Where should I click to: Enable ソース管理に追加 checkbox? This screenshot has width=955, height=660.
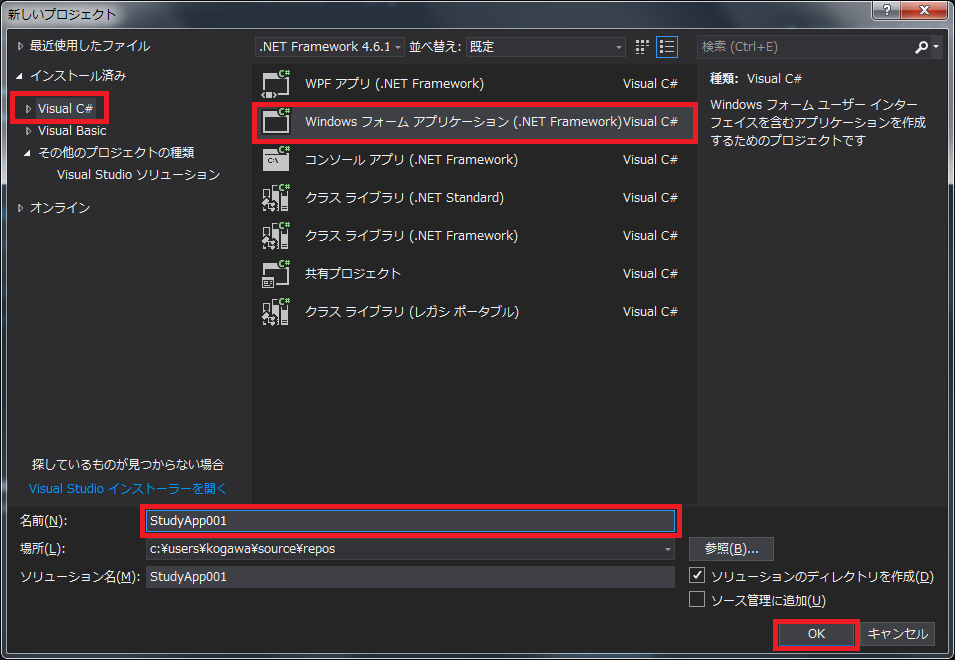point(698,600)
